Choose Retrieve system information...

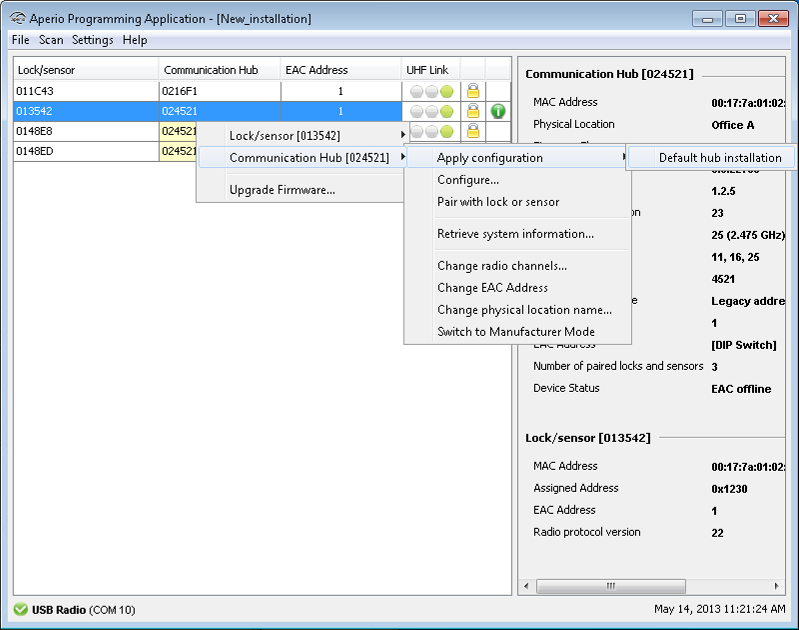click(517, 233)
